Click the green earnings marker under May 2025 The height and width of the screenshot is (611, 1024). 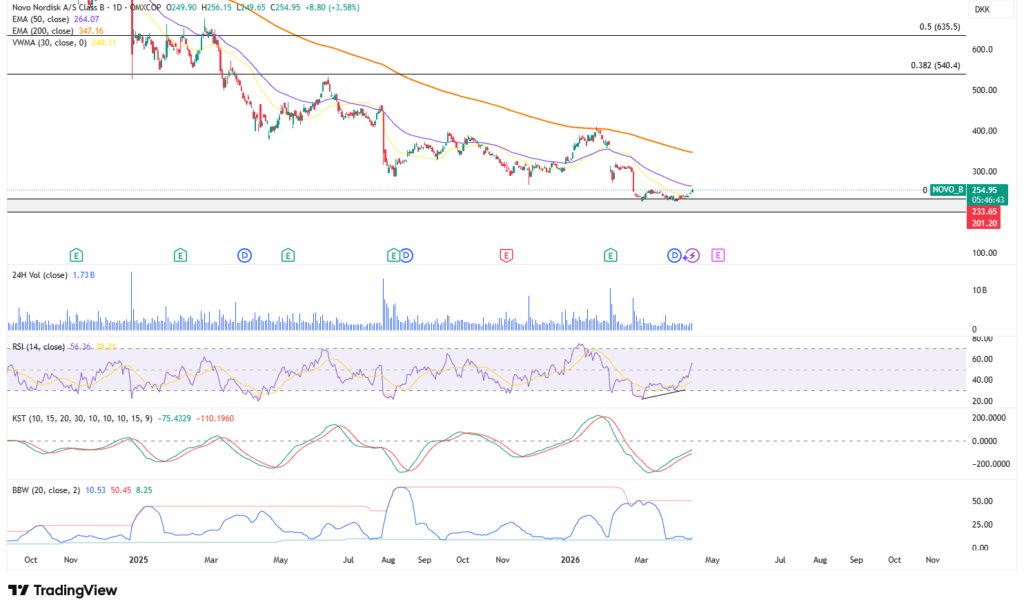coord(288,256)
